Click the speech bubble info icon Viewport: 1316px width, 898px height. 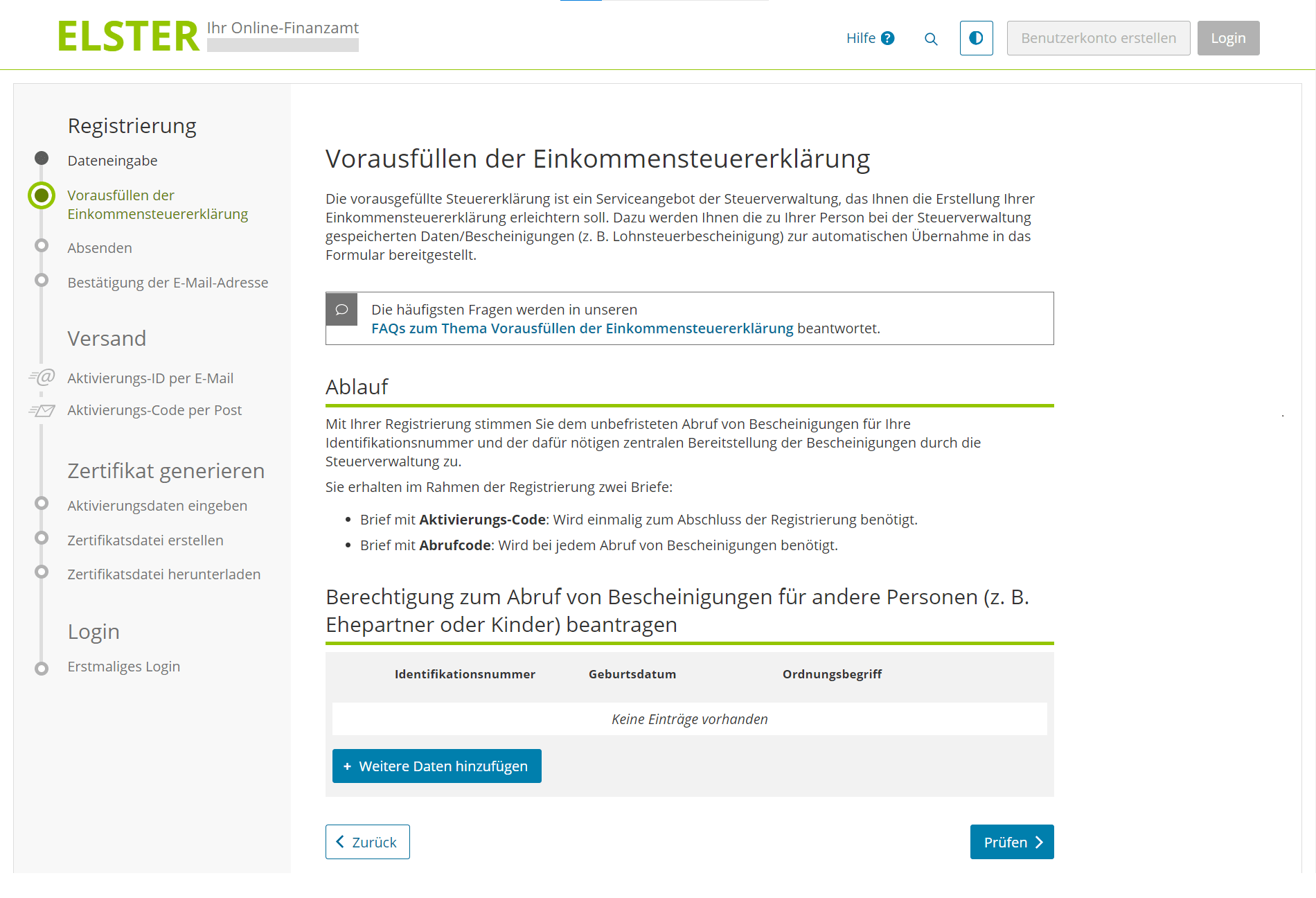pyautogui.click(x=341, y=309)
